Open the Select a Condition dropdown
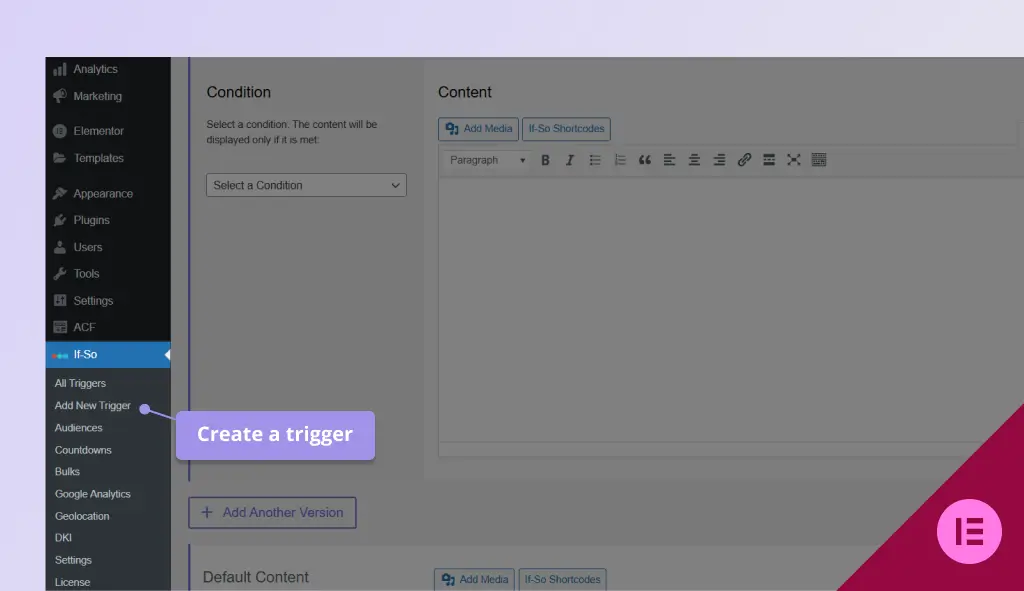Image resolution: width=1024 pixels, height=591 pixels. coord(306,184)
